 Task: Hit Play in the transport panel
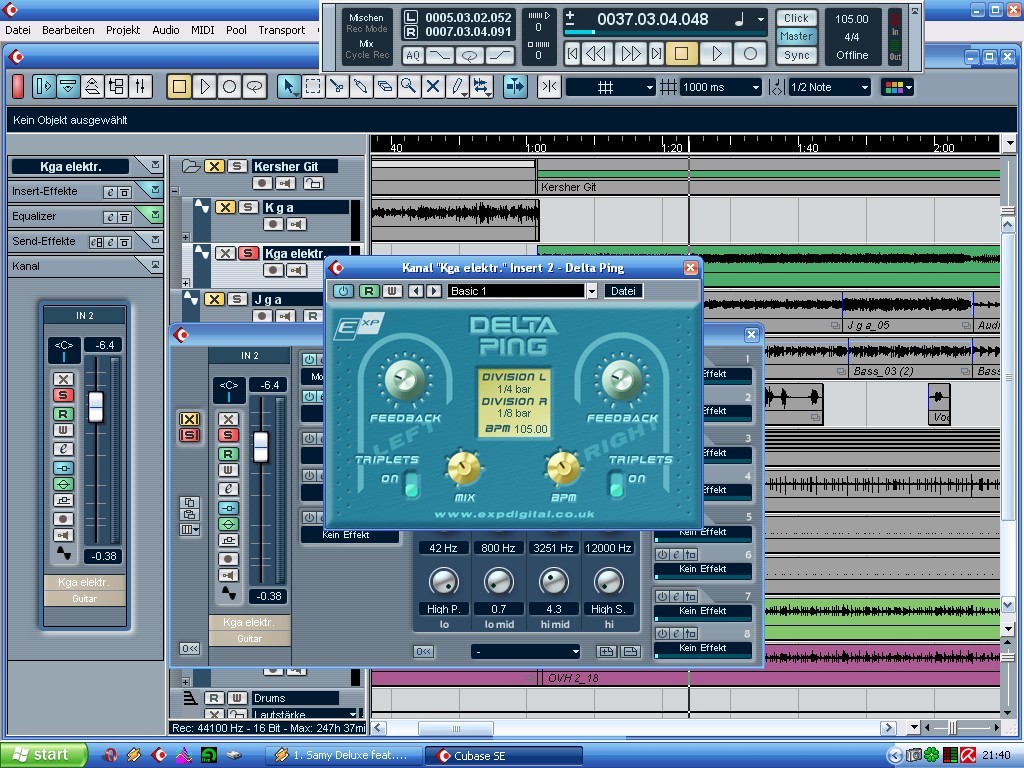click(716, 54)
